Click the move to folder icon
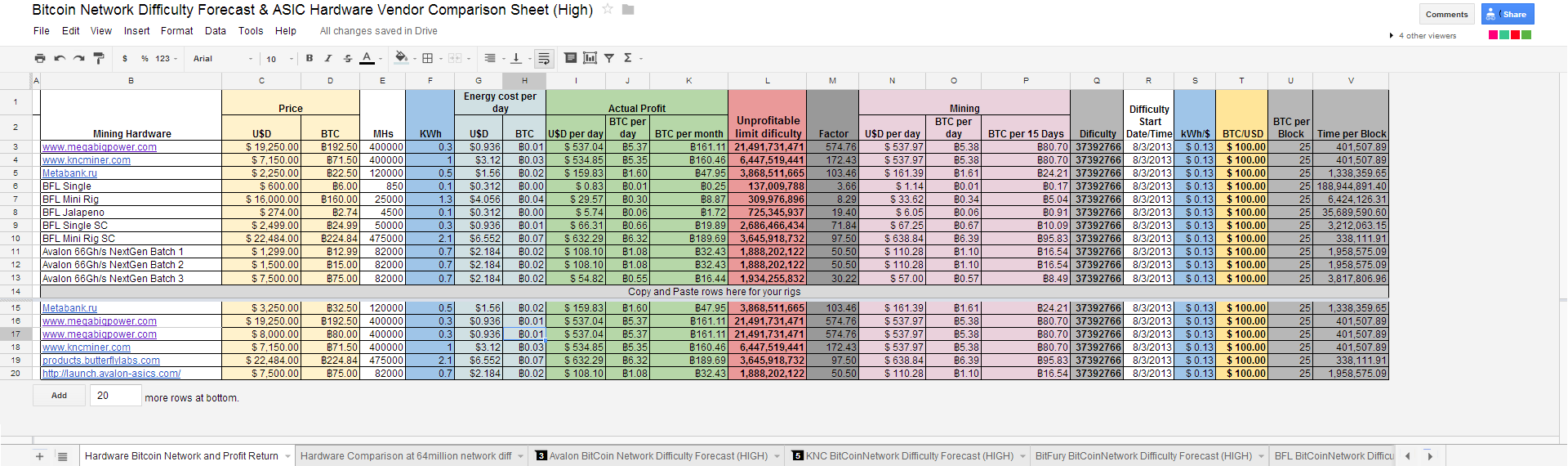Image resolution: width=1568 pixels, height=466 pixels. pyautogui.click(x=628, y=10)
